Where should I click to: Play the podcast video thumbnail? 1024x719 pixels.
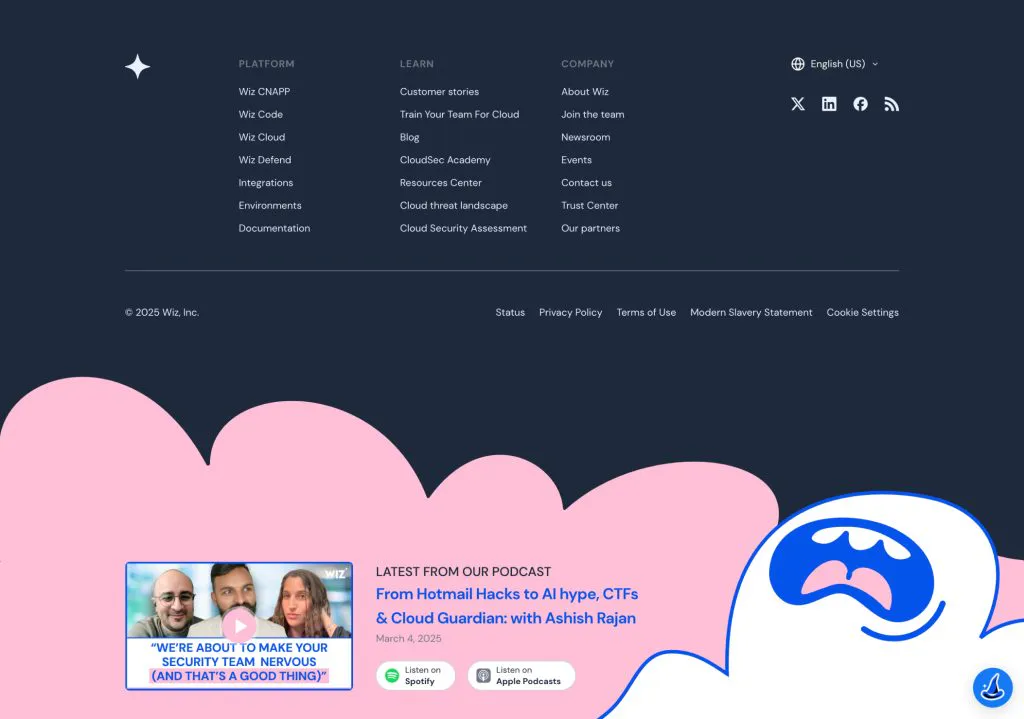pos(239,626)
